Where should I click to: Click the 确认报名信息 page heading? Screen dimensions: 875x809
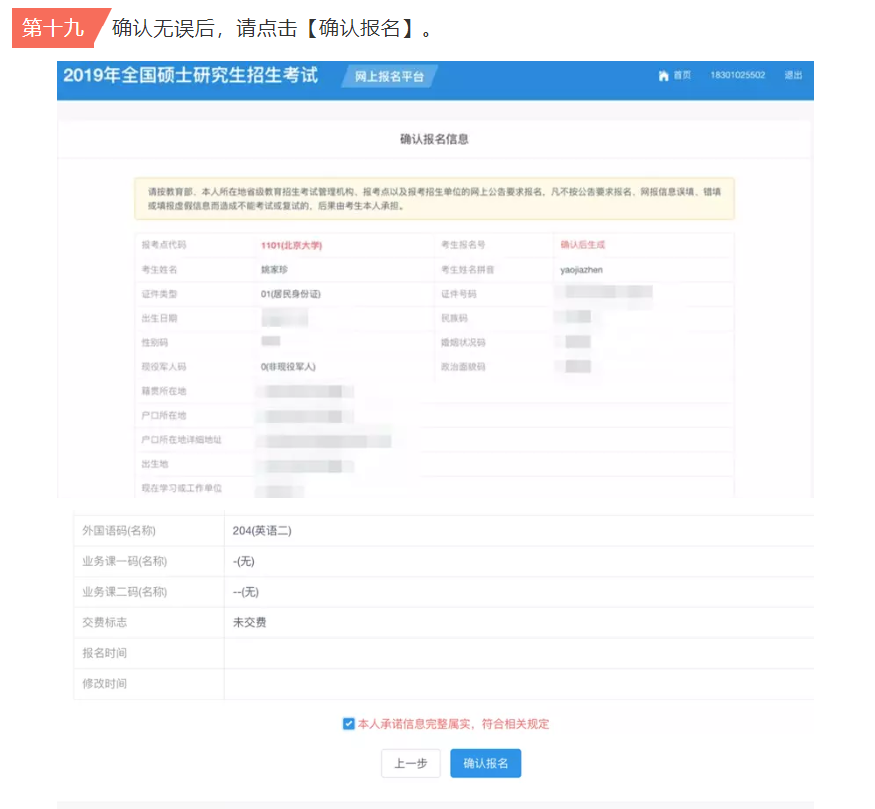(434, 139)
